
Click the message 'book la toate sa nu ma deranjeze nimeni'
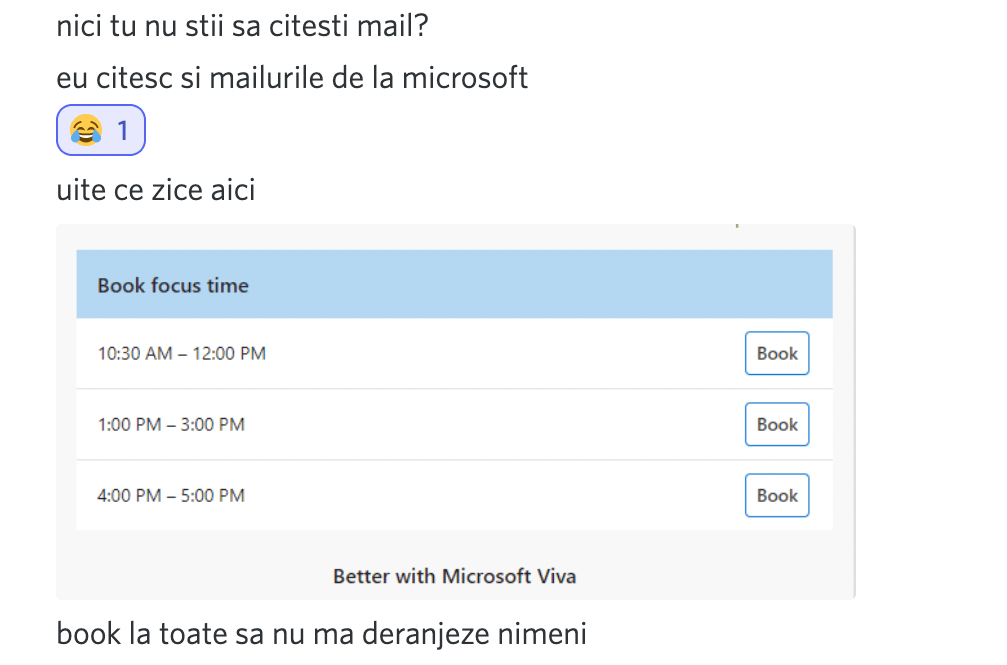coord(321,634)
